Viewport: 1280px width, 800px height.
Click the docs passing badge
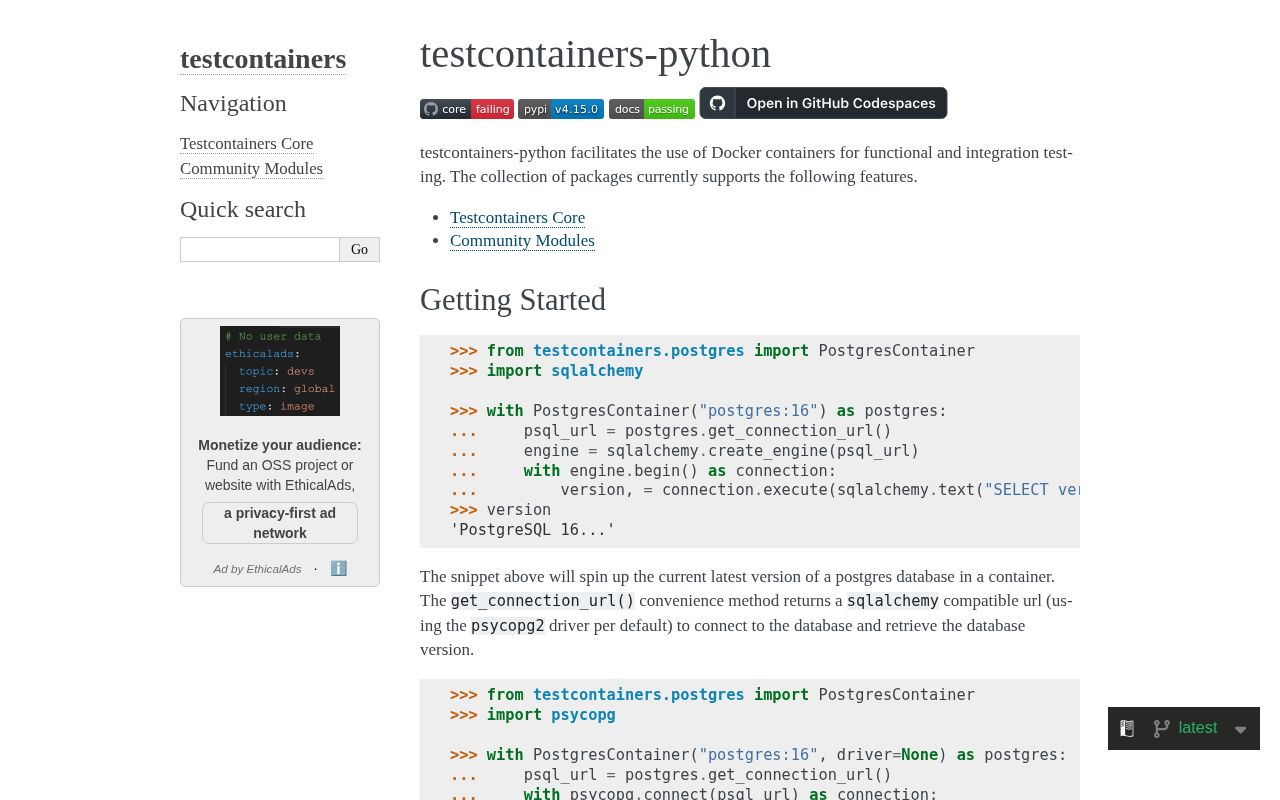click(x=652, y=109)
